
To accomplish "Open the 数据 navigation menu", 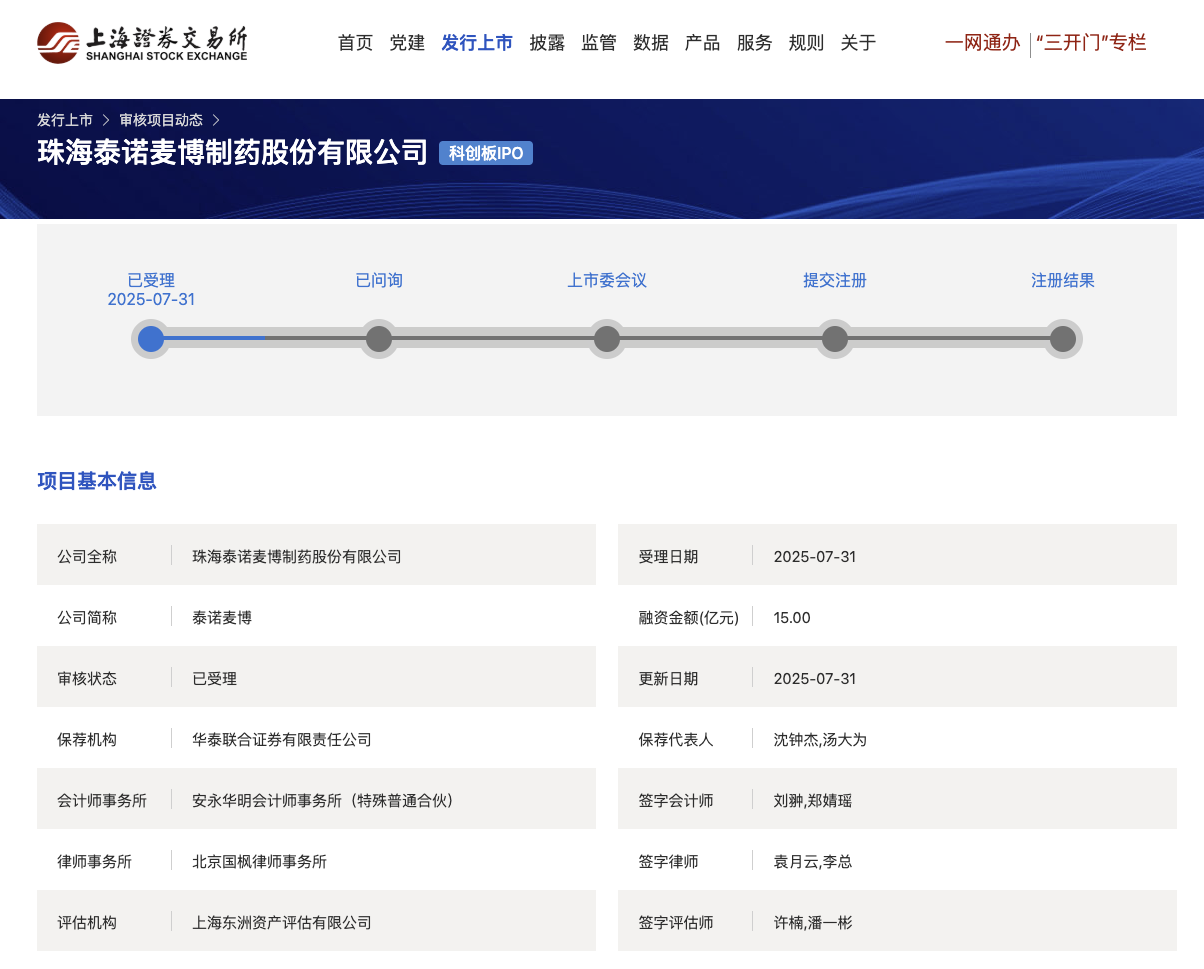I will (x=651, y=43).
